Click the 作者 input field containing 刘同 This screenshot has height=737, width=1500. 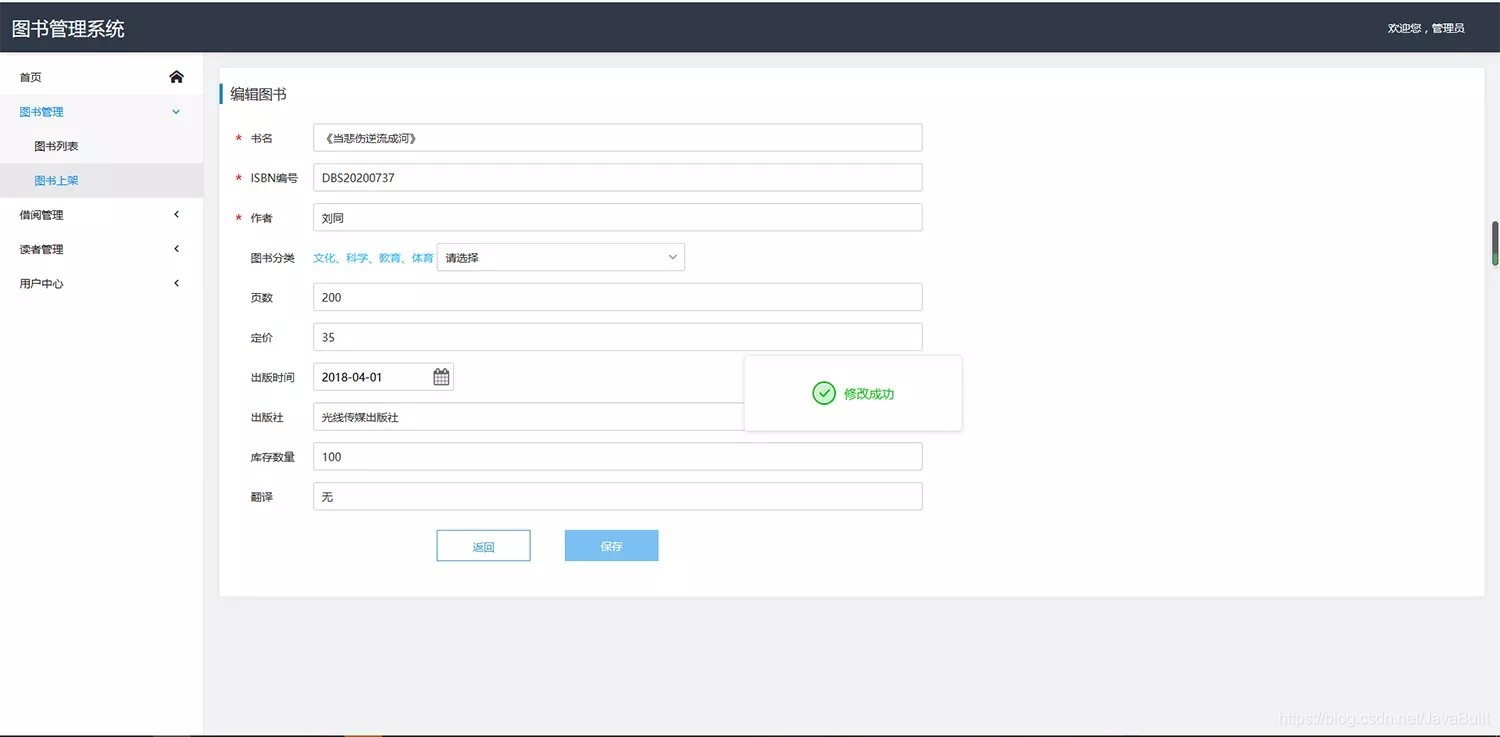coord(617,217)
